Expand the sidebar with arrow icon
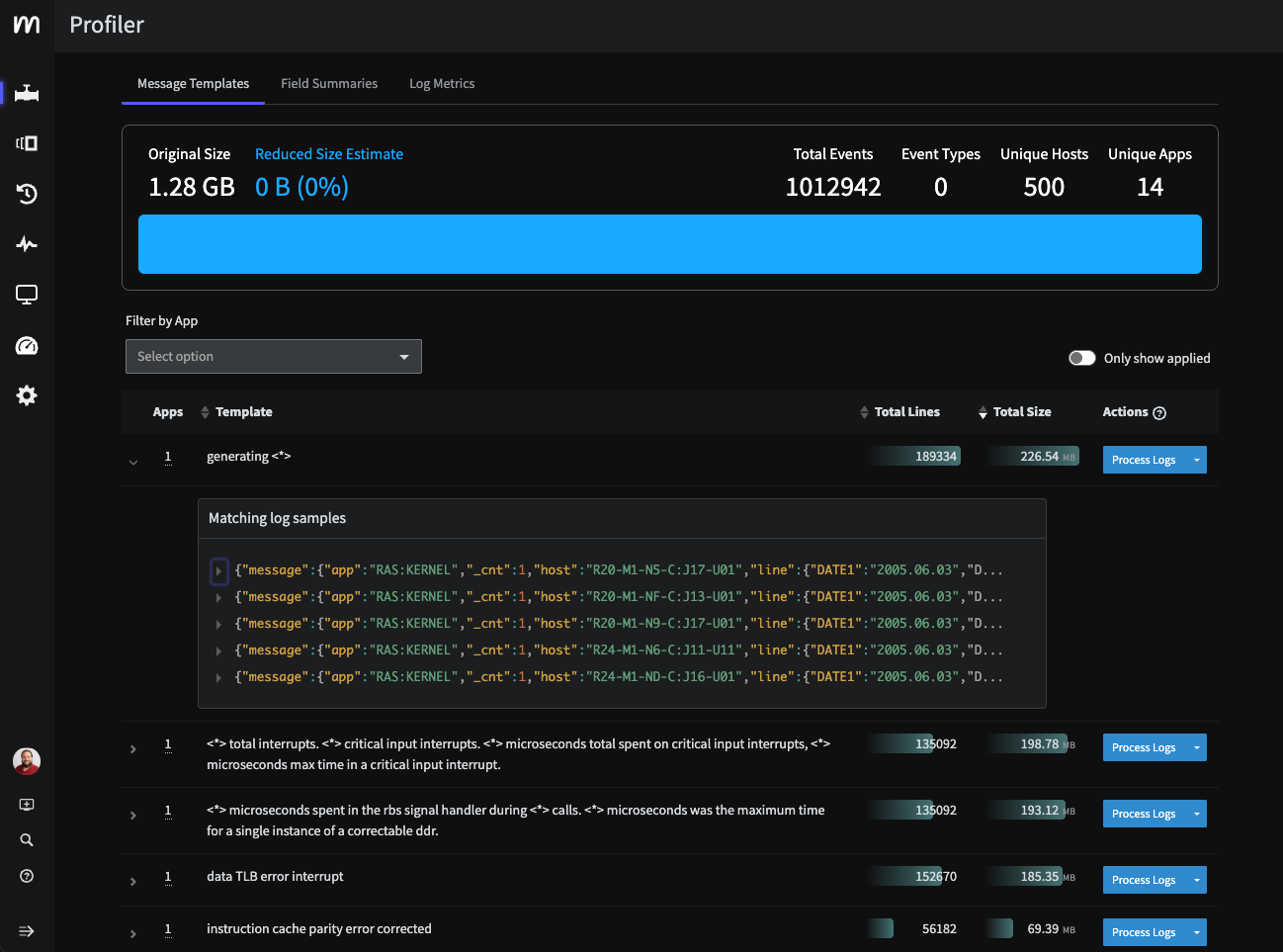This screenshot has height=952, width=1283. [x=27, y=931]
